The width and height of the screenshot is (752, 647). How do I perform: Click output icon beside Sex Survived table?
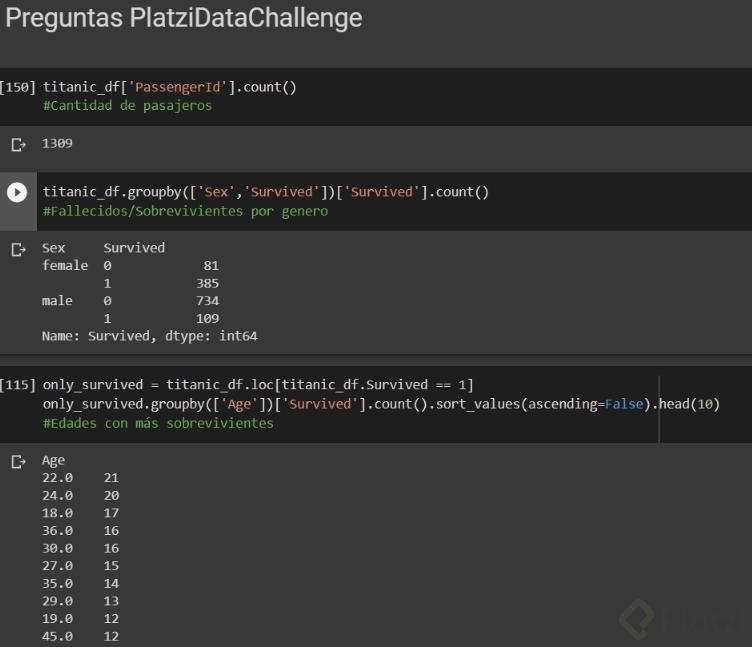[19, 249]
